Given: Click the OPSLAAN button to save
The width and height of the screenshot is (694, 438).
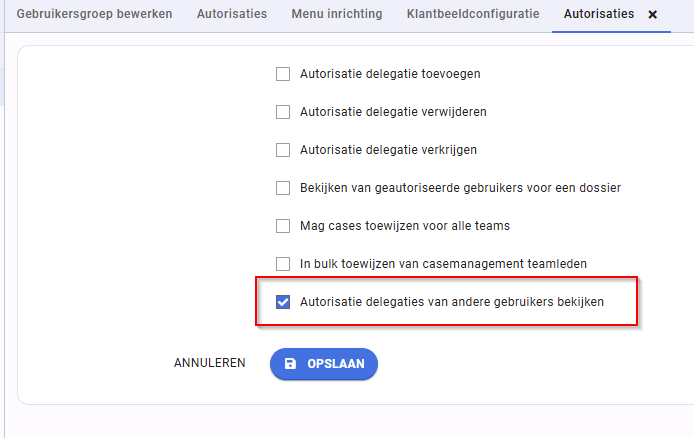Looking at the screenshot, I should (x=324, y=364).
